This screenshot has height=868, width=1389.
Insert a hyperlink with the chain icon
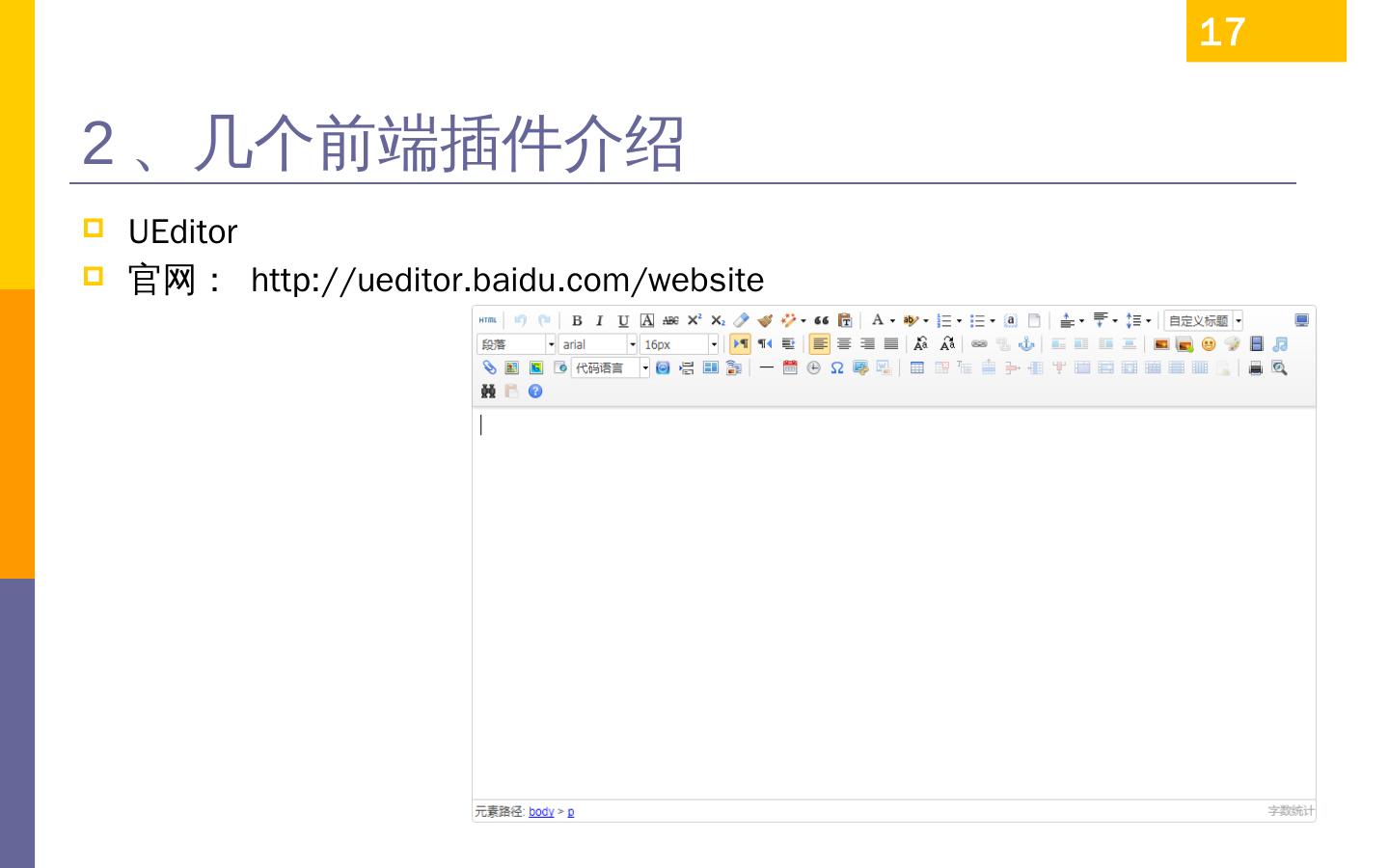tap(979, 344)
